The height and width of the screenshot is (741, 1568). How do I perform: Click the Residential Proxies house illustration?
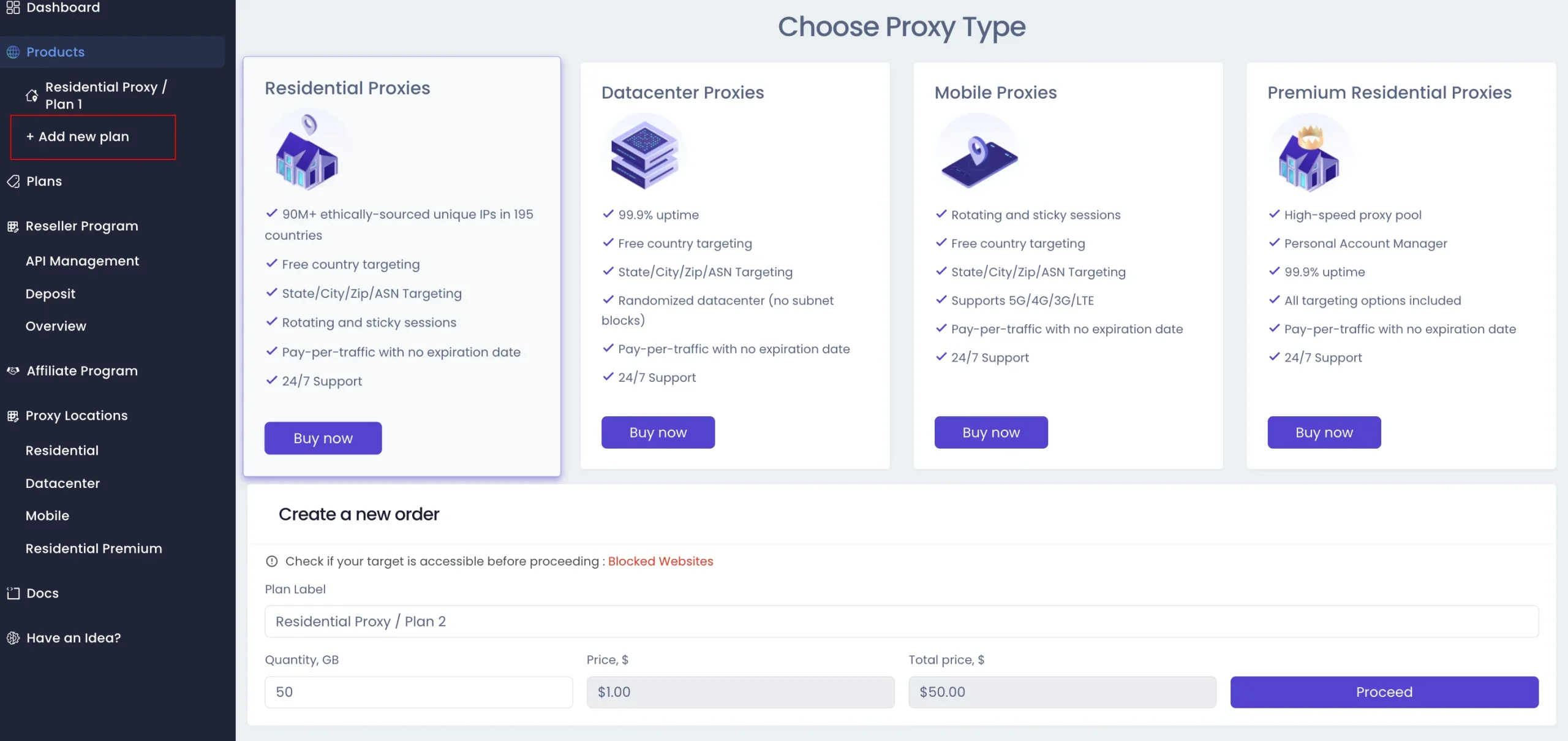(307, 151)
